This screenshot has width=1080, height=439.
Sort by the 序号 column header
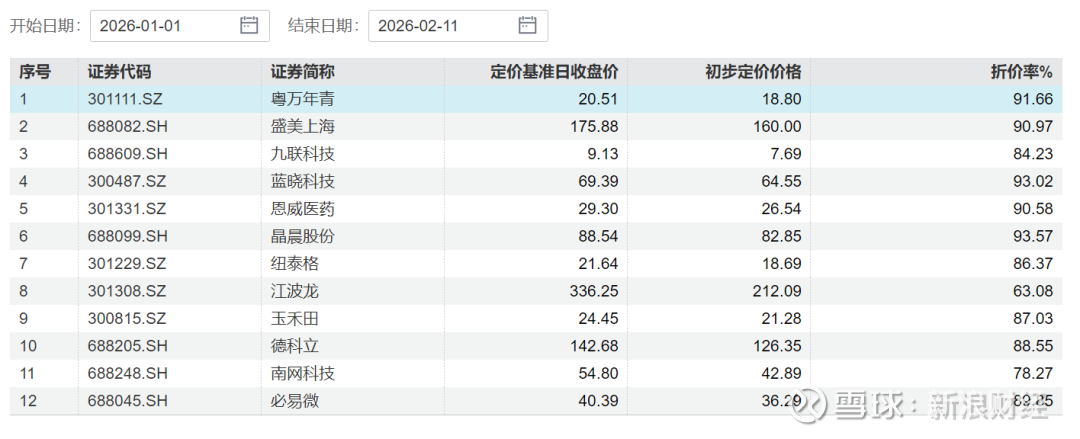click(x=35, y=72)
